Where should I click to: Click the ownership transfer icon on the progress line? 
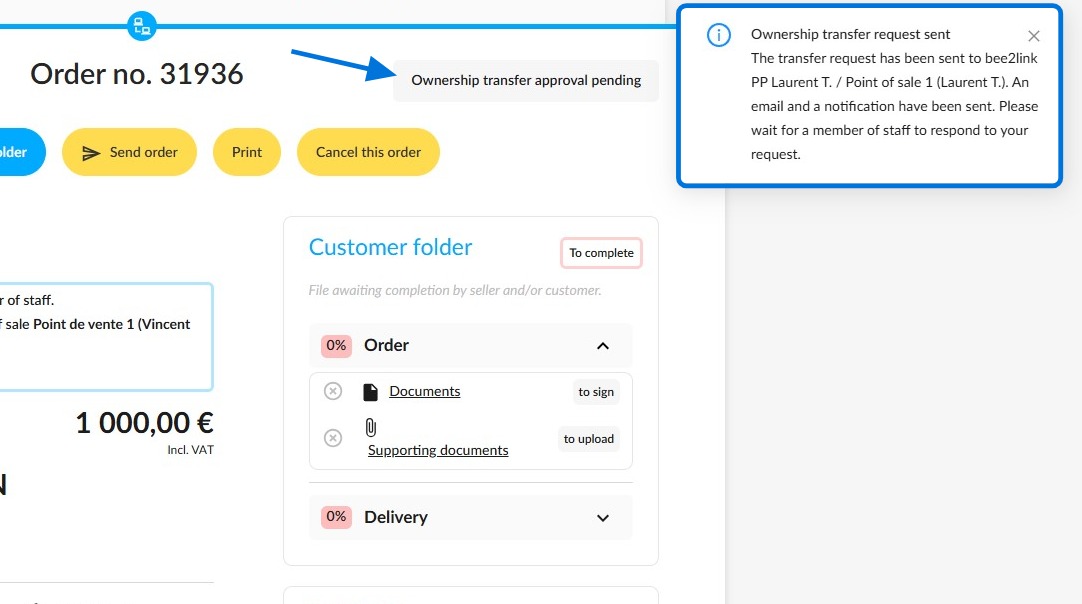pyautogui.click(x=141, y=26)
